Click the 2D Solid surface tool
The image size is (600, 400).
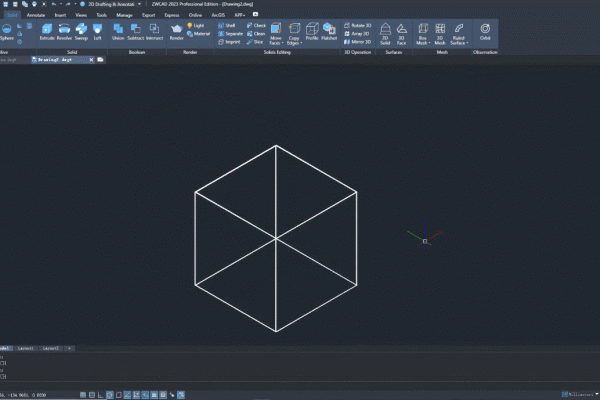[x=385, y=34]
